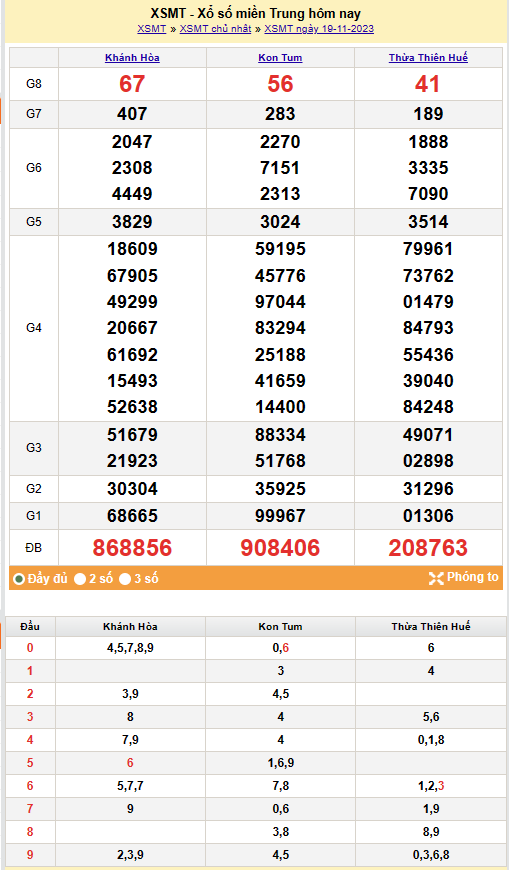Click the G8 result 56 for Kon Tum
The width and height of the screenshot is (509, 870).
pyautogui.click(x=280, y=84)
